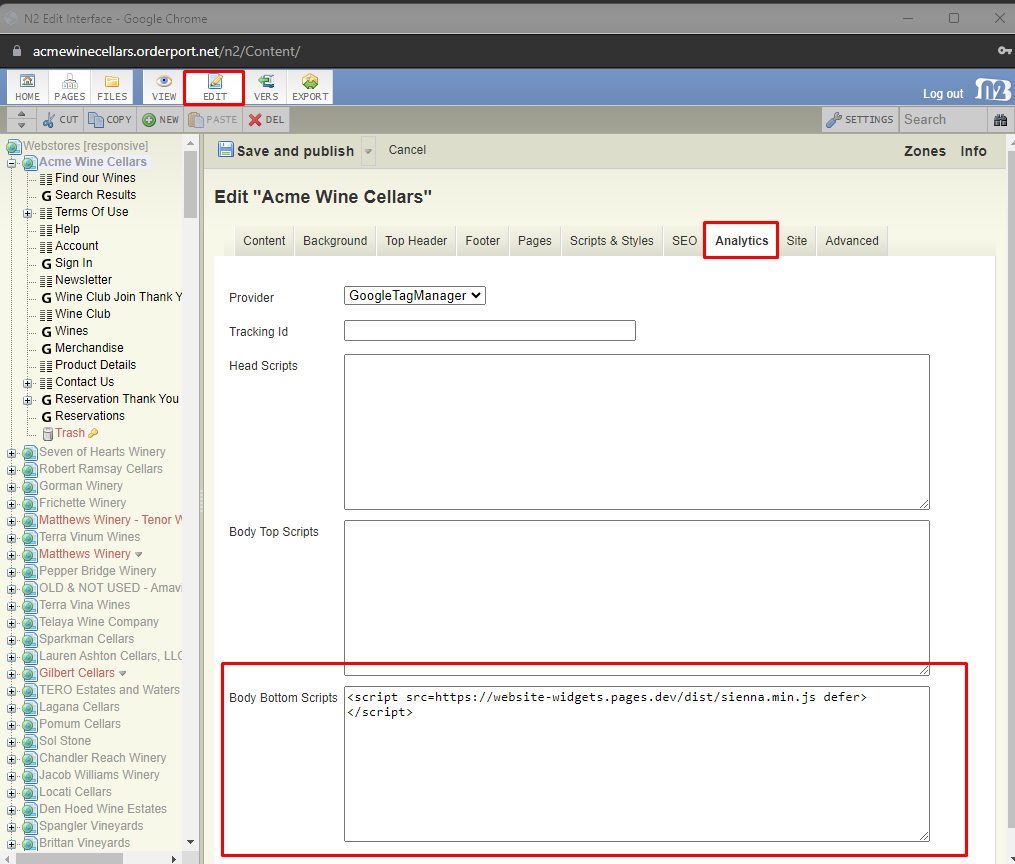Screen dimensions: 1015x864
Task: Select Wine Club page in tree
Action: tap(82, 314)
